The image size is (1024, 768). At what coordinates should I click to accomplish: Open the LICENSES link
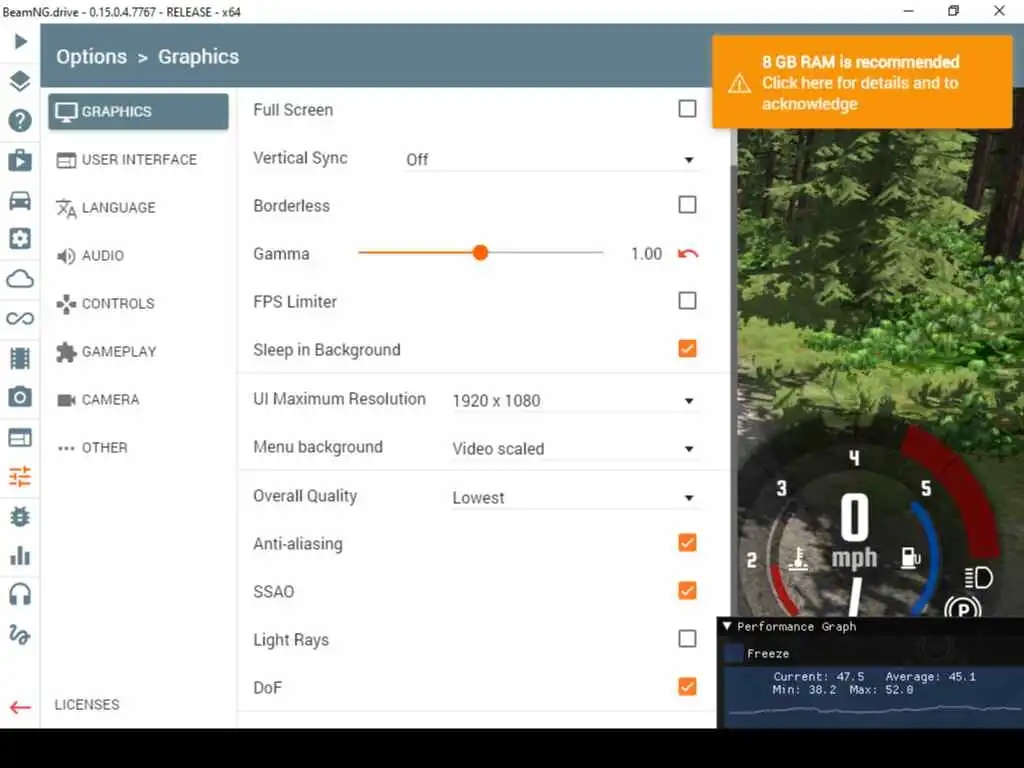[x=87, y=705]
